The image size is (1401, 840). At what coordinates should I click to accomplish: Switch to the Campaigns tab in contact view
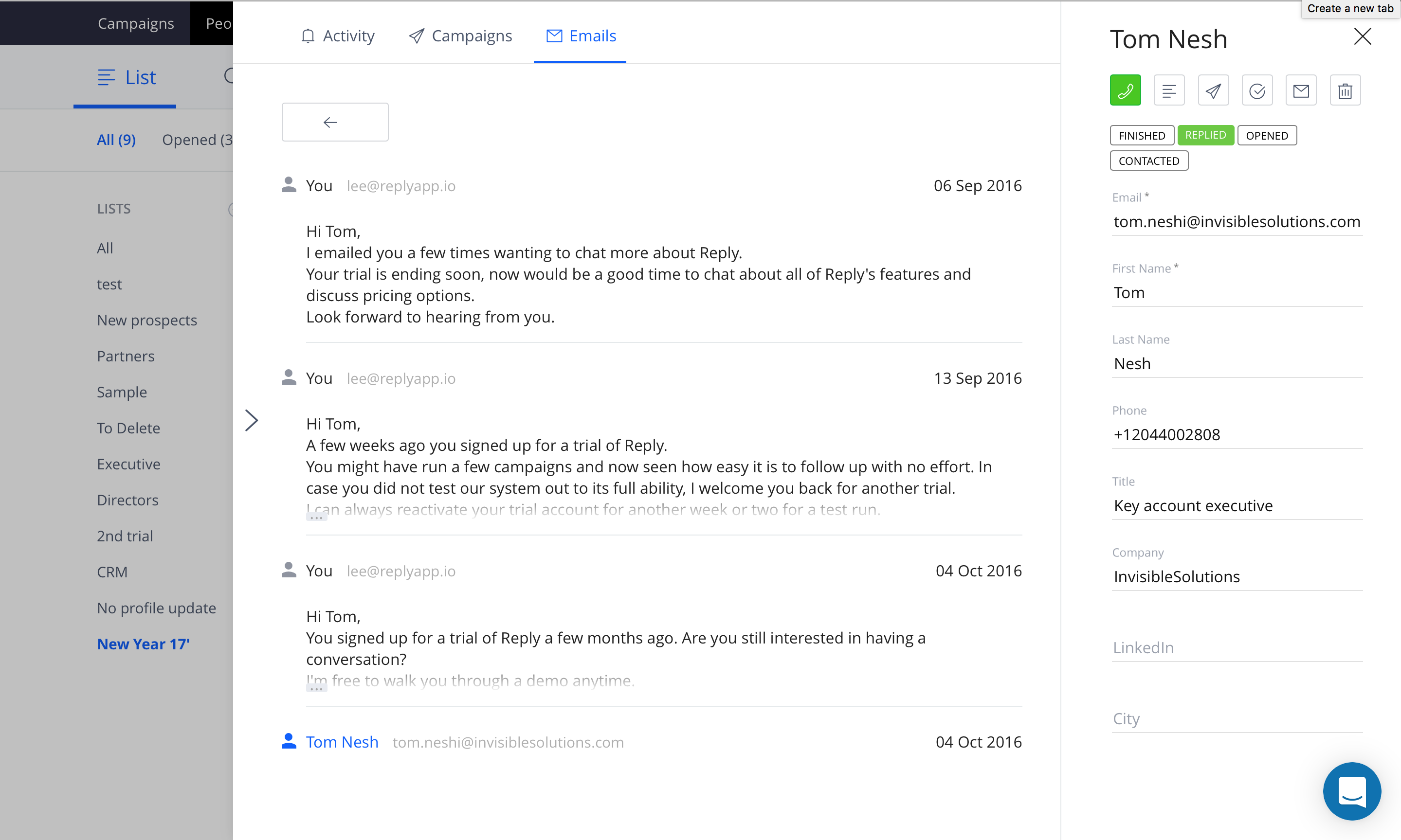point(460,36)
